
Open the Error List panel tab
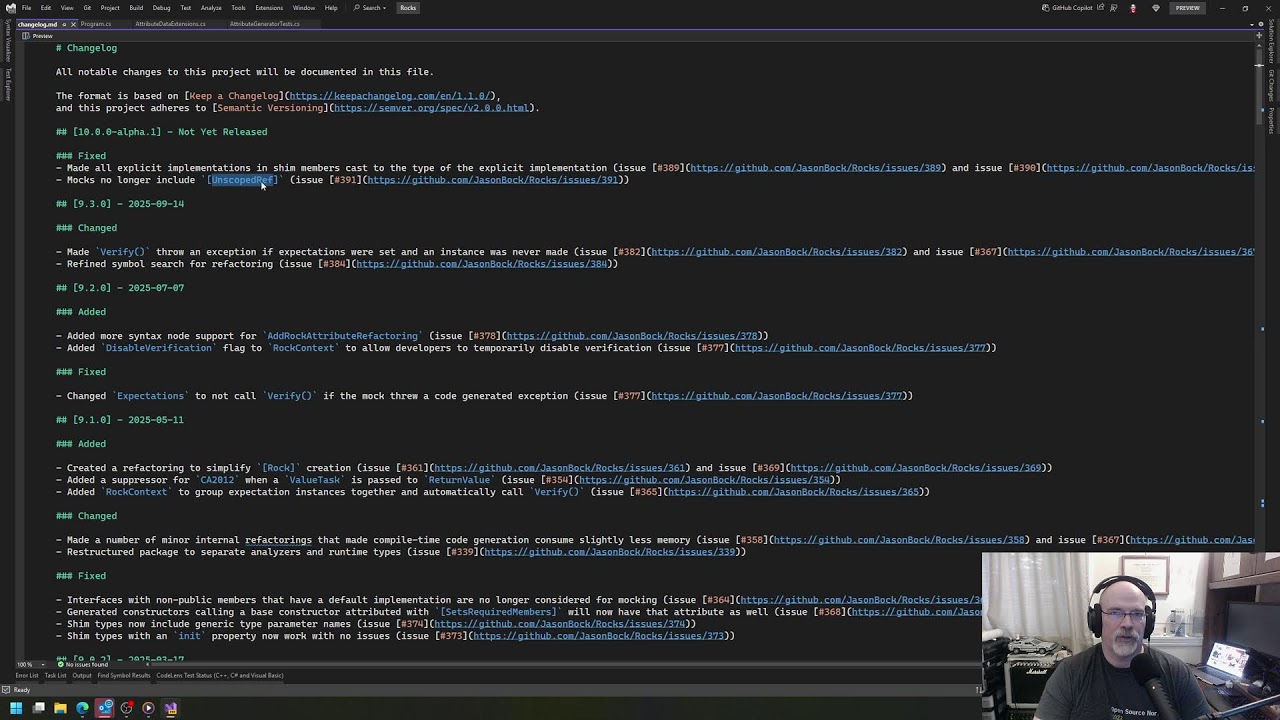(x=27, y=675)
